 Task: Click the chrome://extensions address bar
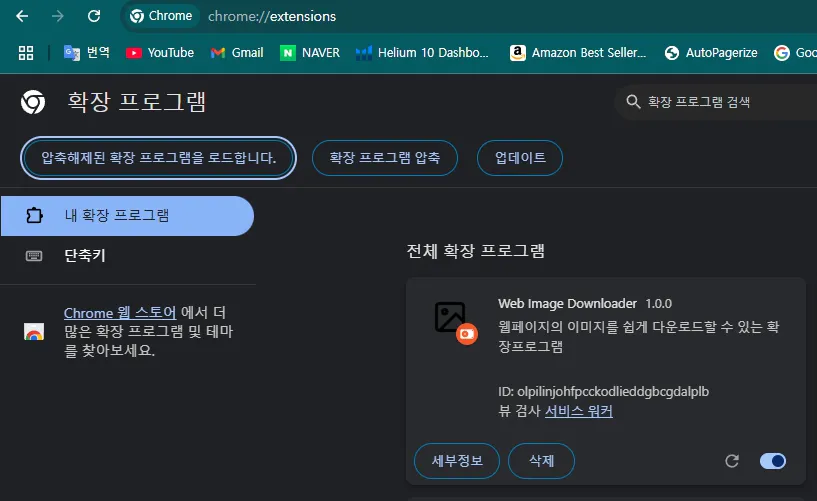point(272,16)
